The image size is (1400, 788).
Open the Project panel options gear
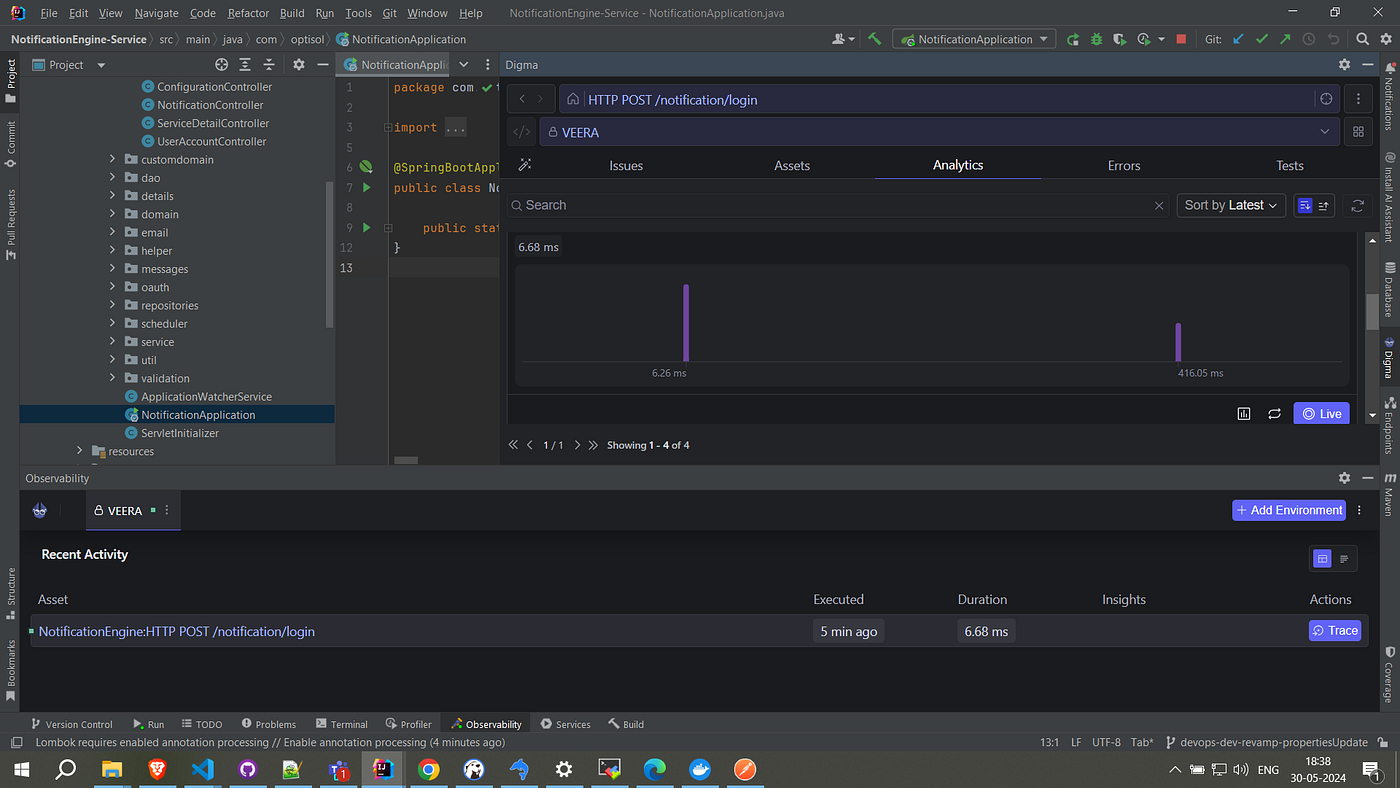[x=298, y=64]
